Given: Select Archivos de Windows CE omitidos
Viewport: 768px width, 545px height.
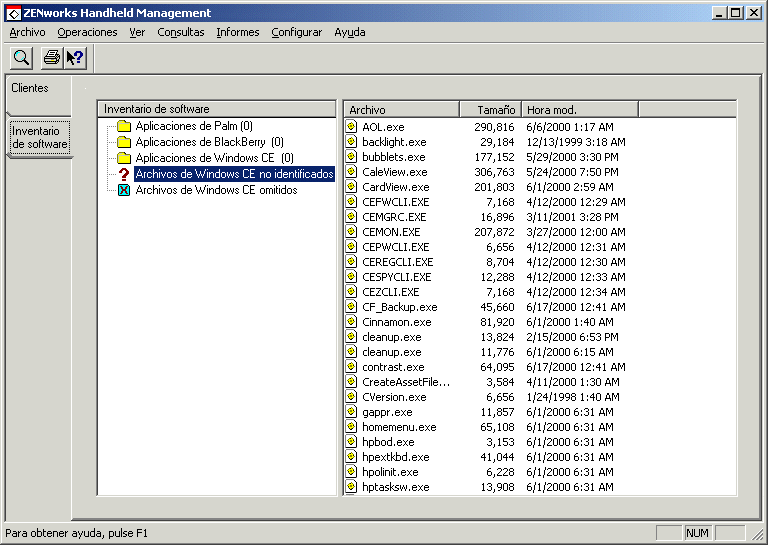Looking at the screenshot, I should [x=216, y=190].
